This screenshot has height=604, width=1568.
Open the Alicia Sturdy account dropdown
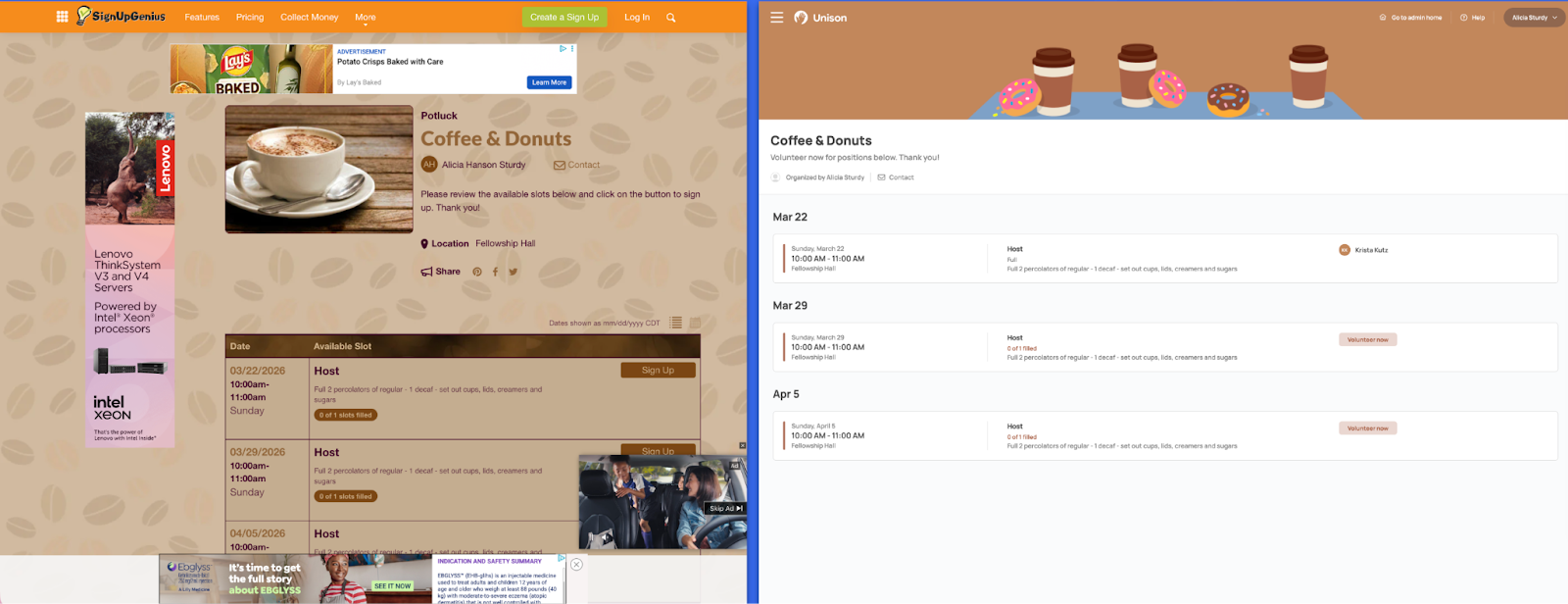1534,18
